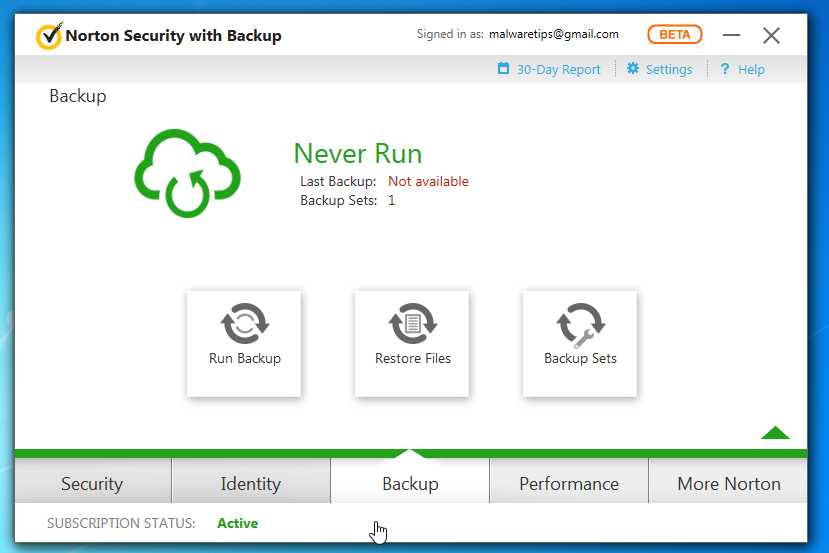The image size is (829, 553).
Task: Click the Run Backup icon
Action: coord(244,324)
